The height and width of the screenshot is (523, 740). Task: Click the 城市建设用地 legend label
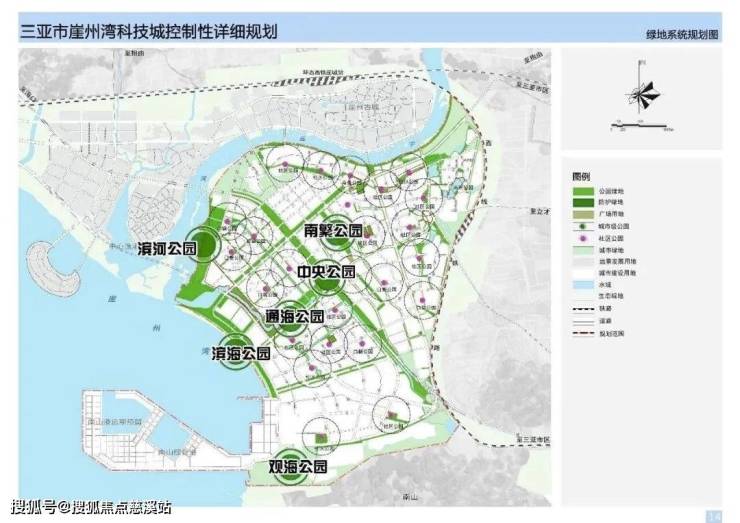617,273
